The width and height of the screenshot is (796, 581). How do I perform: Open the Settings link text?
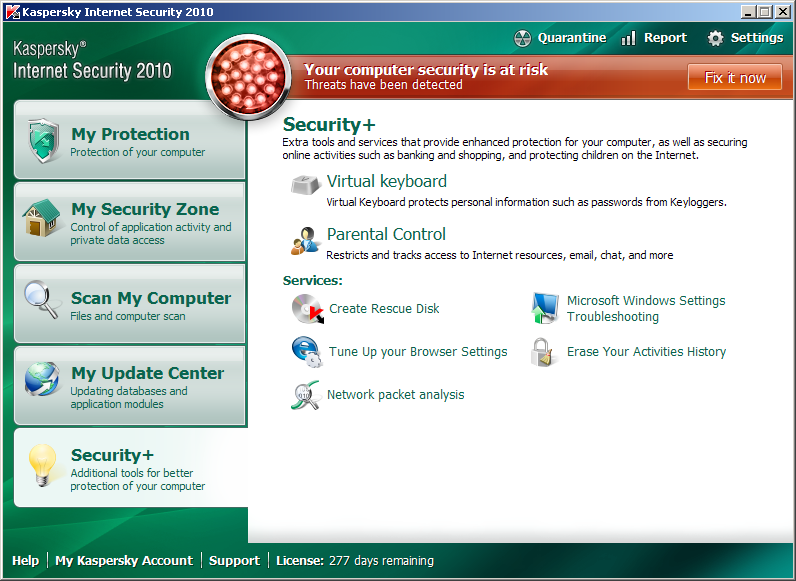(x=757, y=38)
